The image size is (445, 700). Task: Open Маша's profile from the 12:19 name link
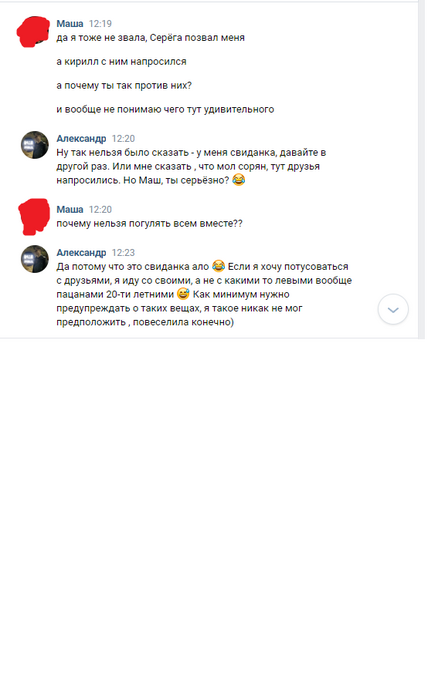[70, 24]
